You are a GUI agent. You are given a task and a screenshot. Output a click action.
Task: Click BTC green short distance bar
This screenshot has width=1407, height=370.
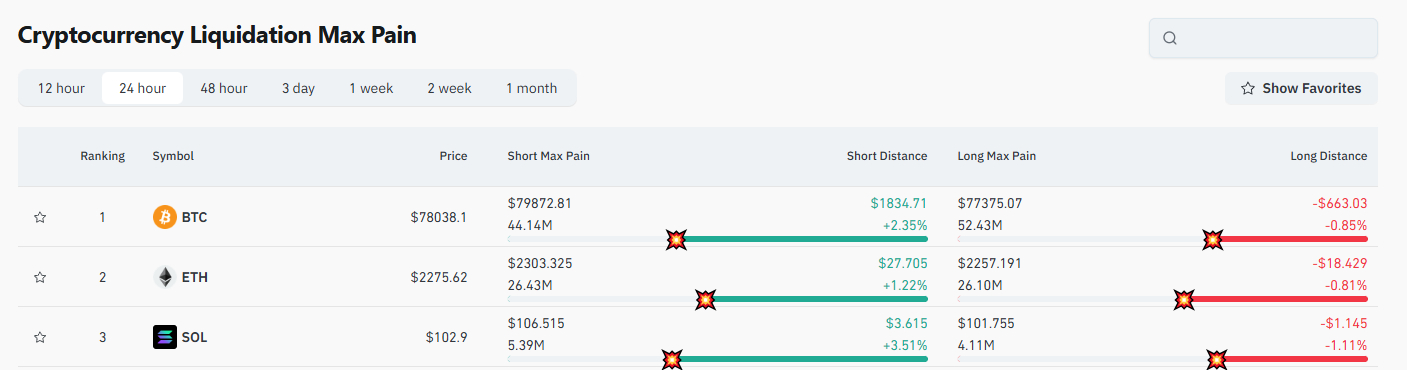point(802,239)
